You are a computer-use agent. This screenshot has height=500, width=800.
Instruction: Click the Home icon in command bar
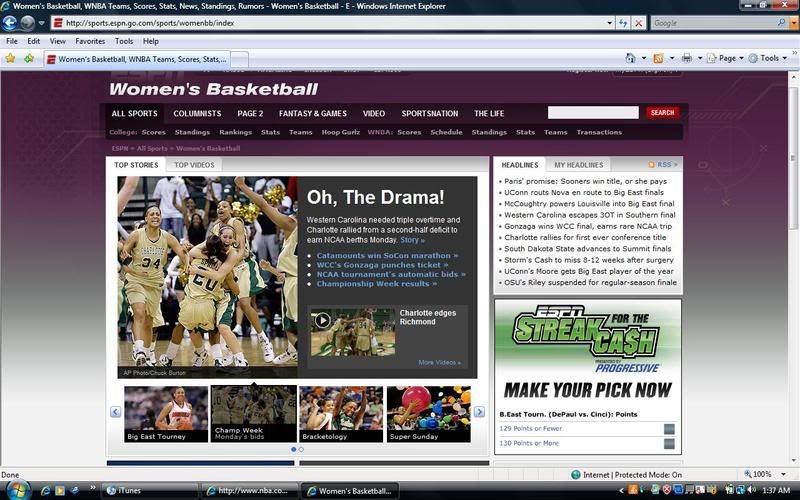point(631,58)
